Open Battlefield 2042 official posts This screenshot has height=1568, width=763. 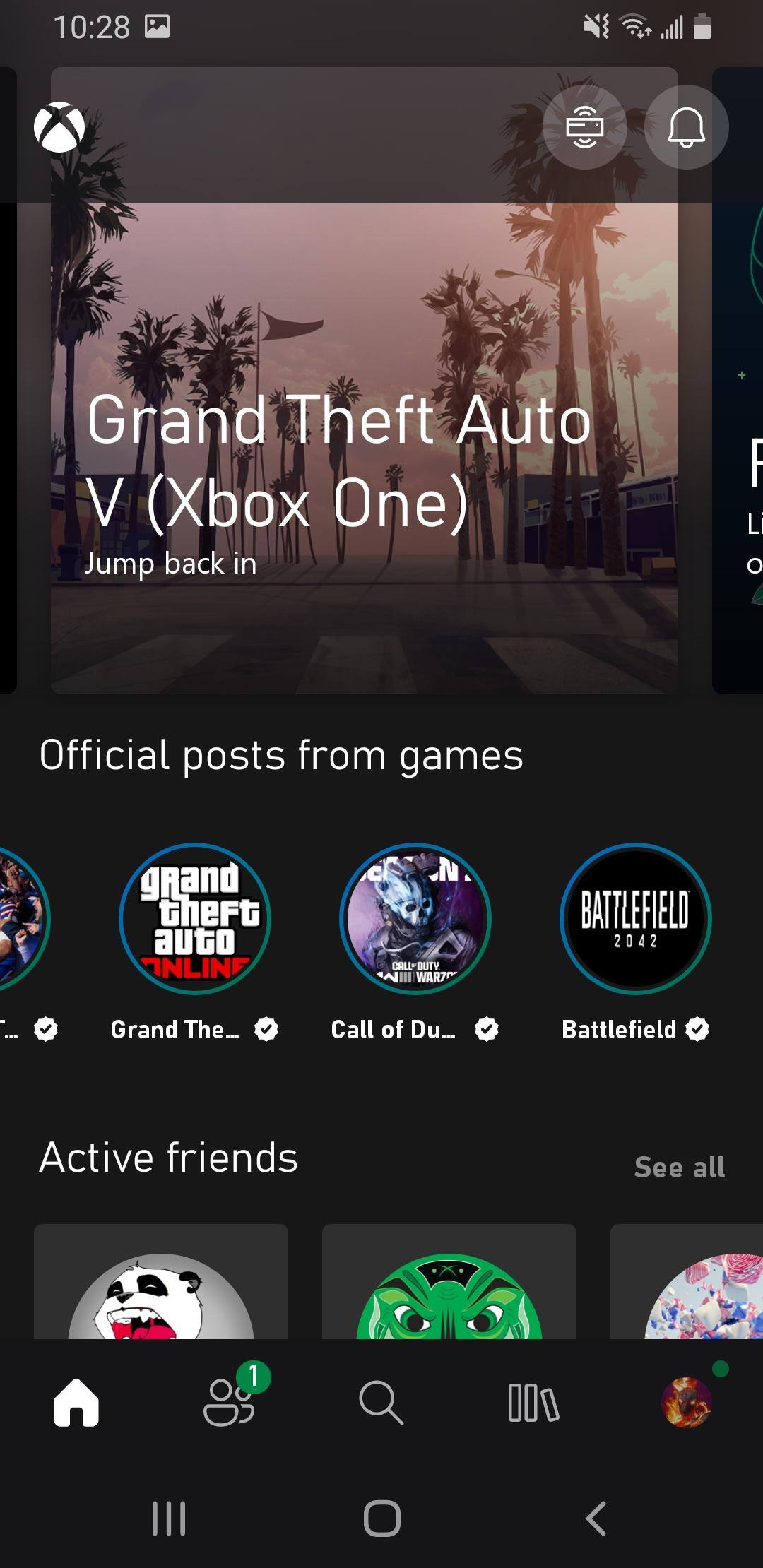pyautogui.click(x=636, y=919)
